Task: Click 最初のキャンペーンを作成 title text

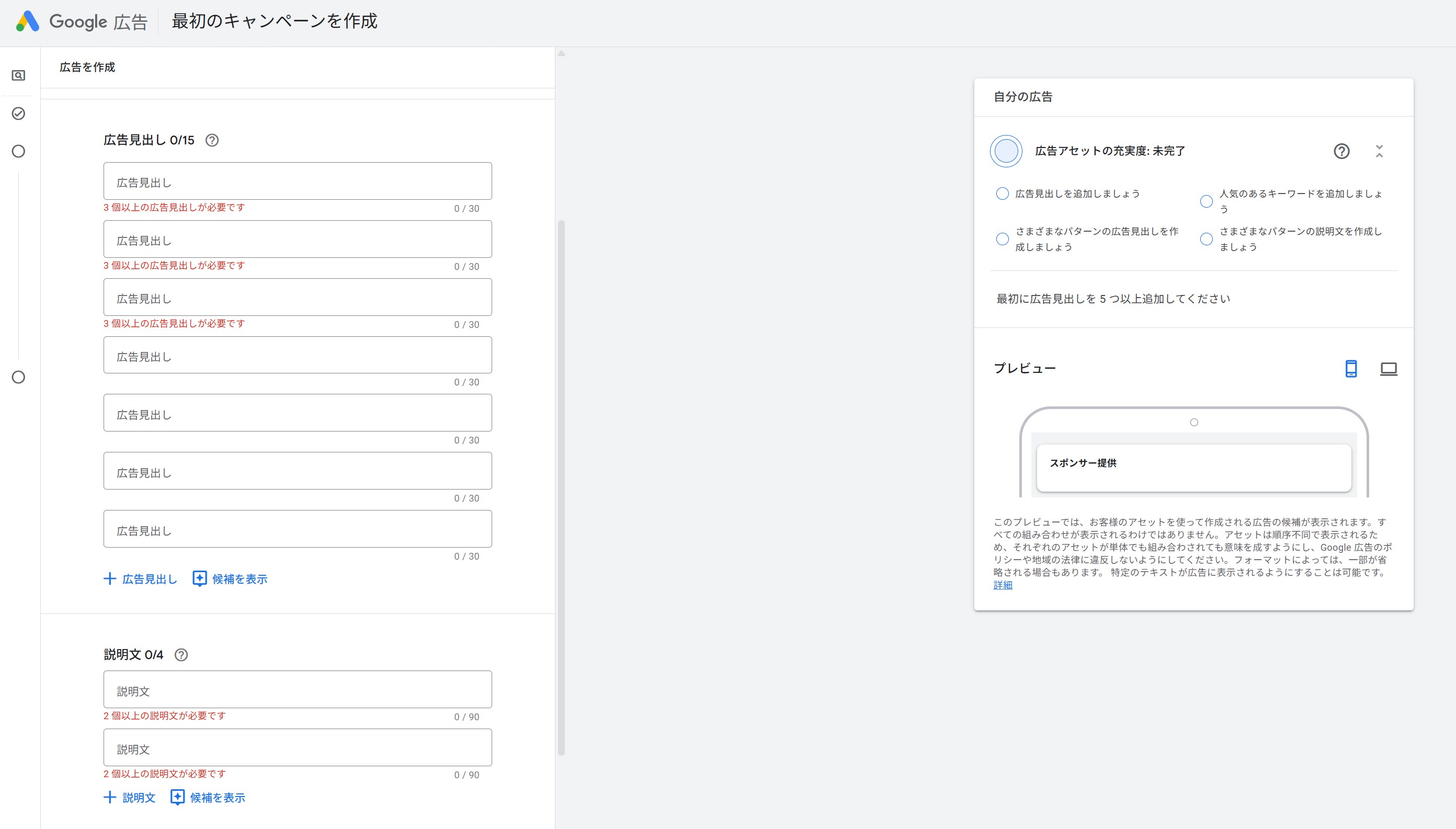Action: (275, 21)
